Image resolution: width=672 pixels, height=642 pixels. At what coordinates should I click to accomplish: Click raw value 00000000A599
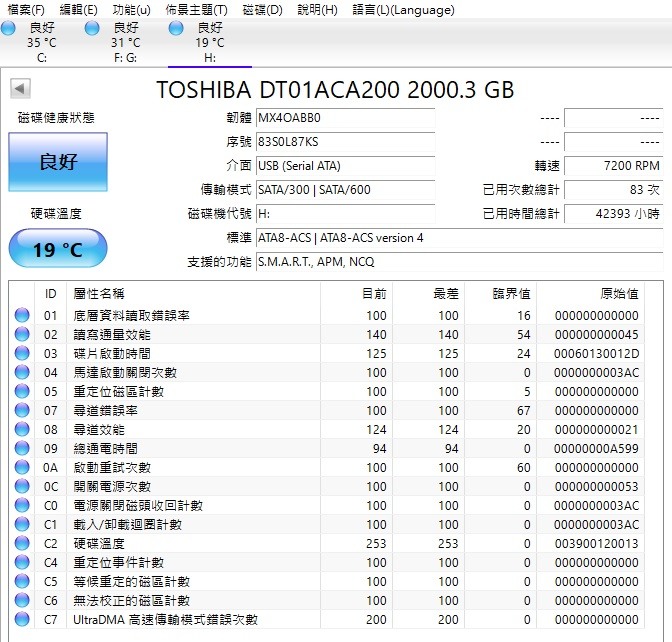596,449
